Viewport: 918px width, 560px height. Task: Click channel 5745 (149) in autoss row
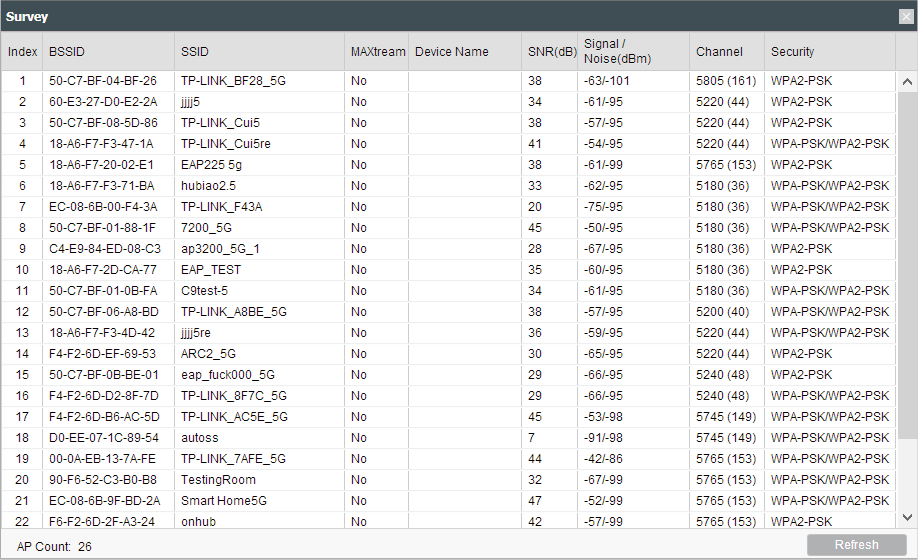pyautogui.click(x=726, y=438)
